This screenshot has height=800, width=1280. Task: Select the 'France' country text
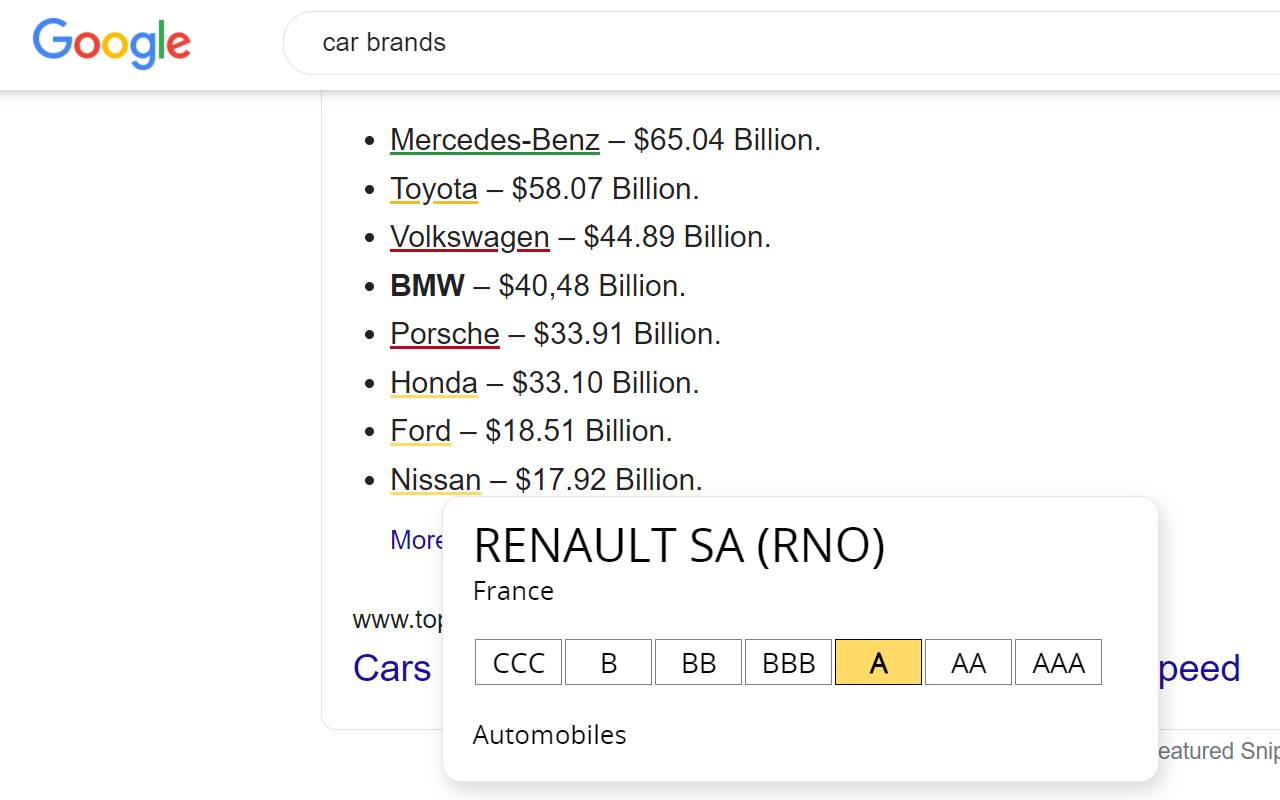point(514,591)
